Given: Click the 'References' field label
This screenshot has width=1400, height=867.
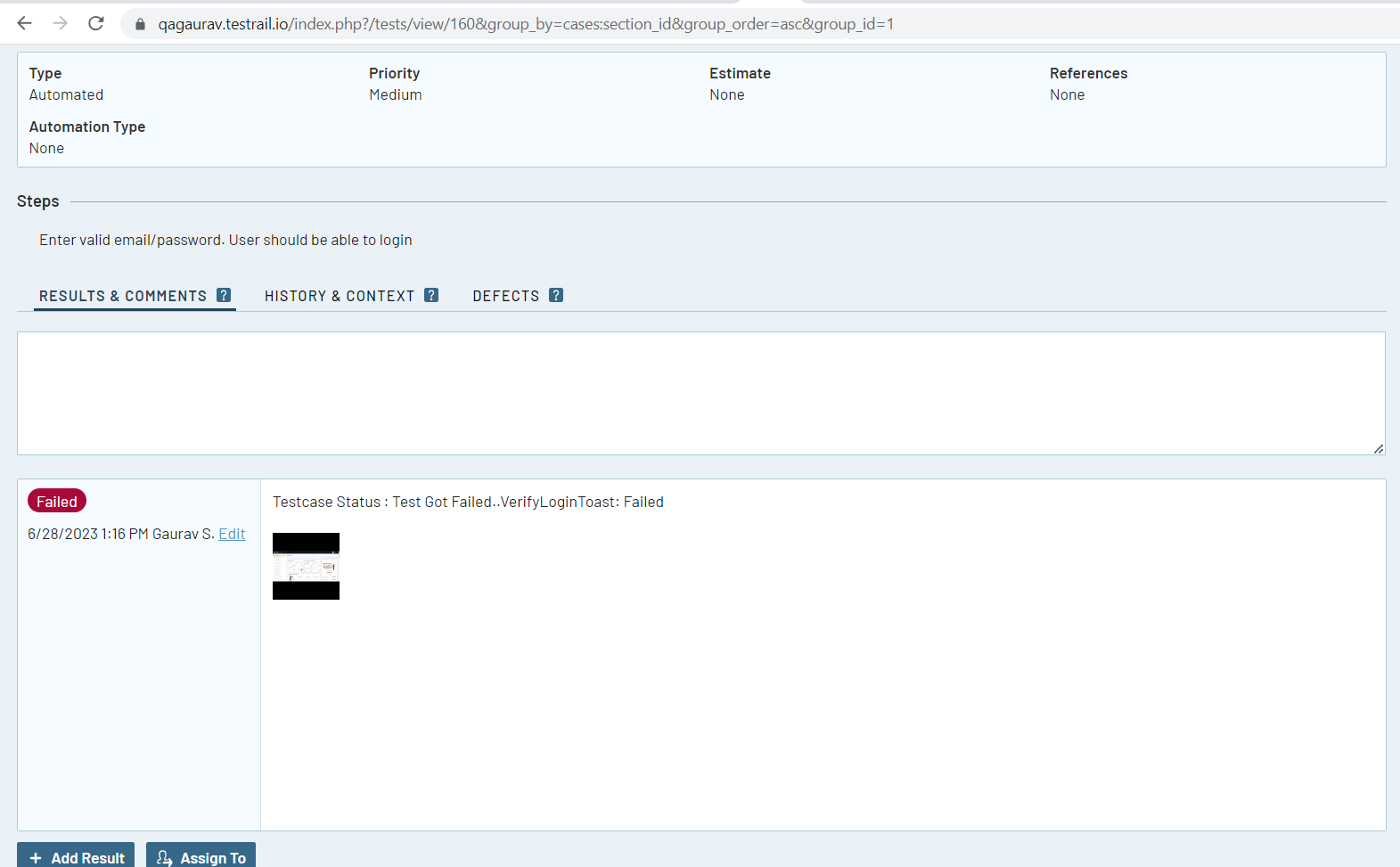Looking at the screenshot, I should [x=1089, y=73].
